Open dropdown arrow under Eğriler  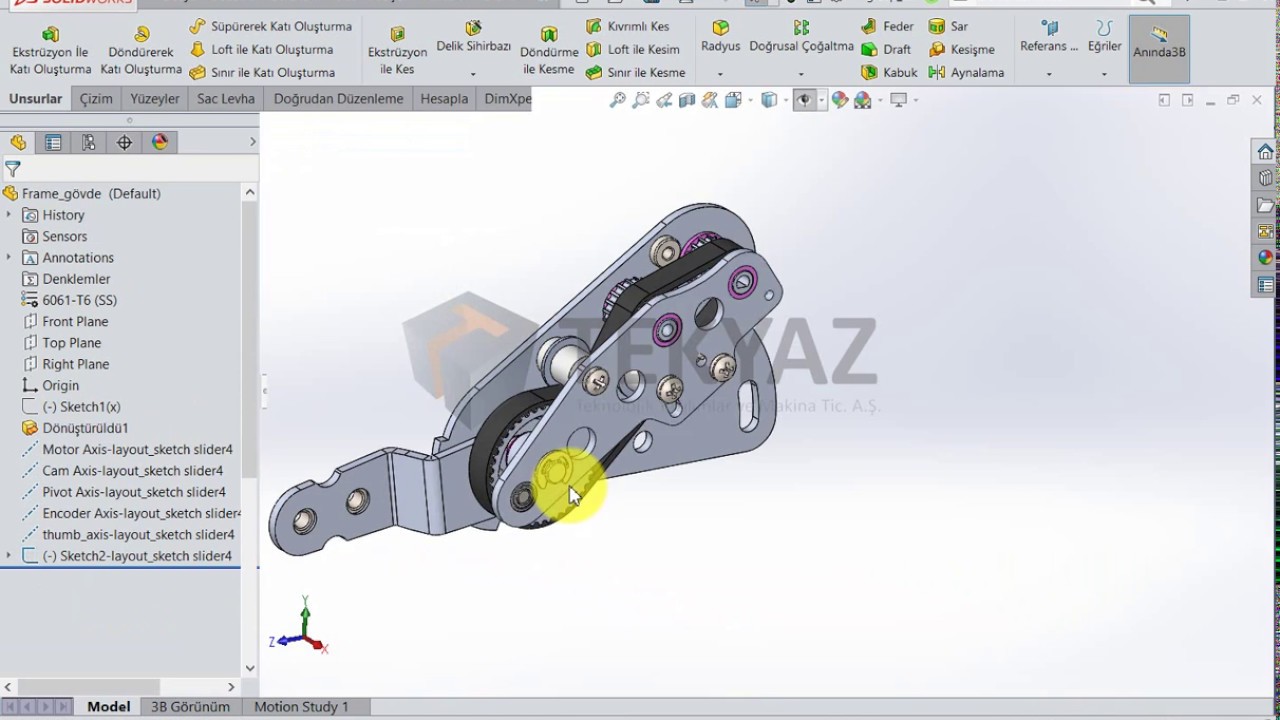(x=1104, y=74)
